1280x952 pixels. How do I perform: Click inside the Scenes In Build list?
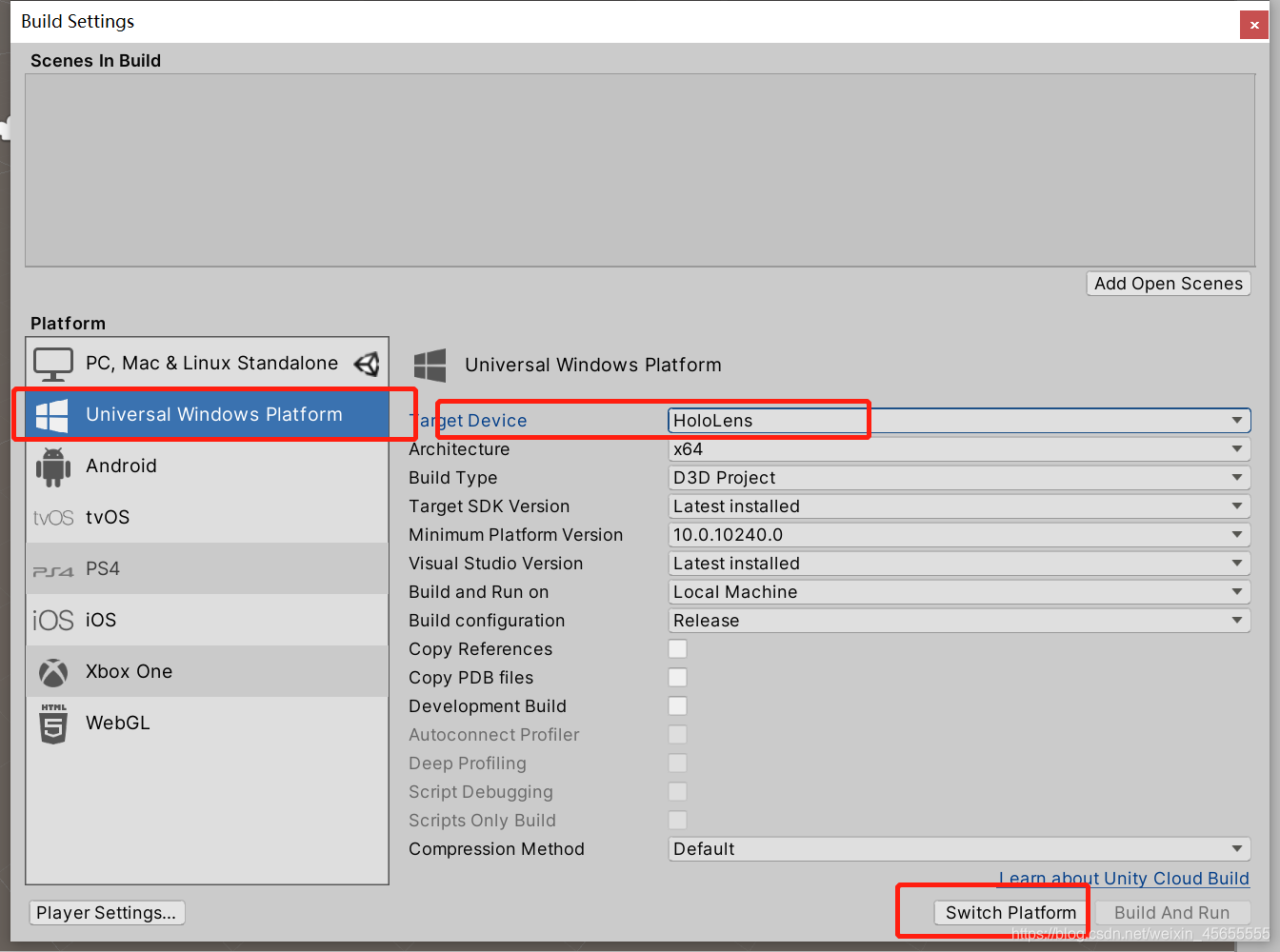[640, 170]
